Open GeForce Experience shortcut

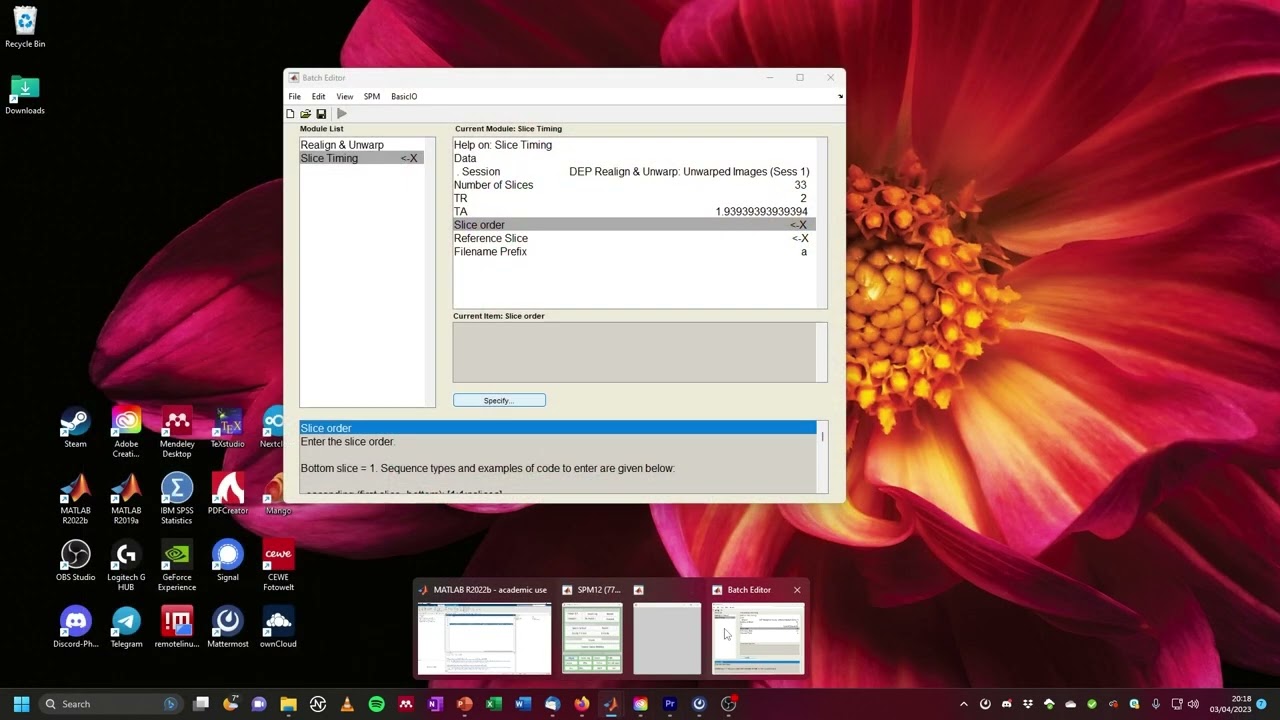[x=177, y=567]
